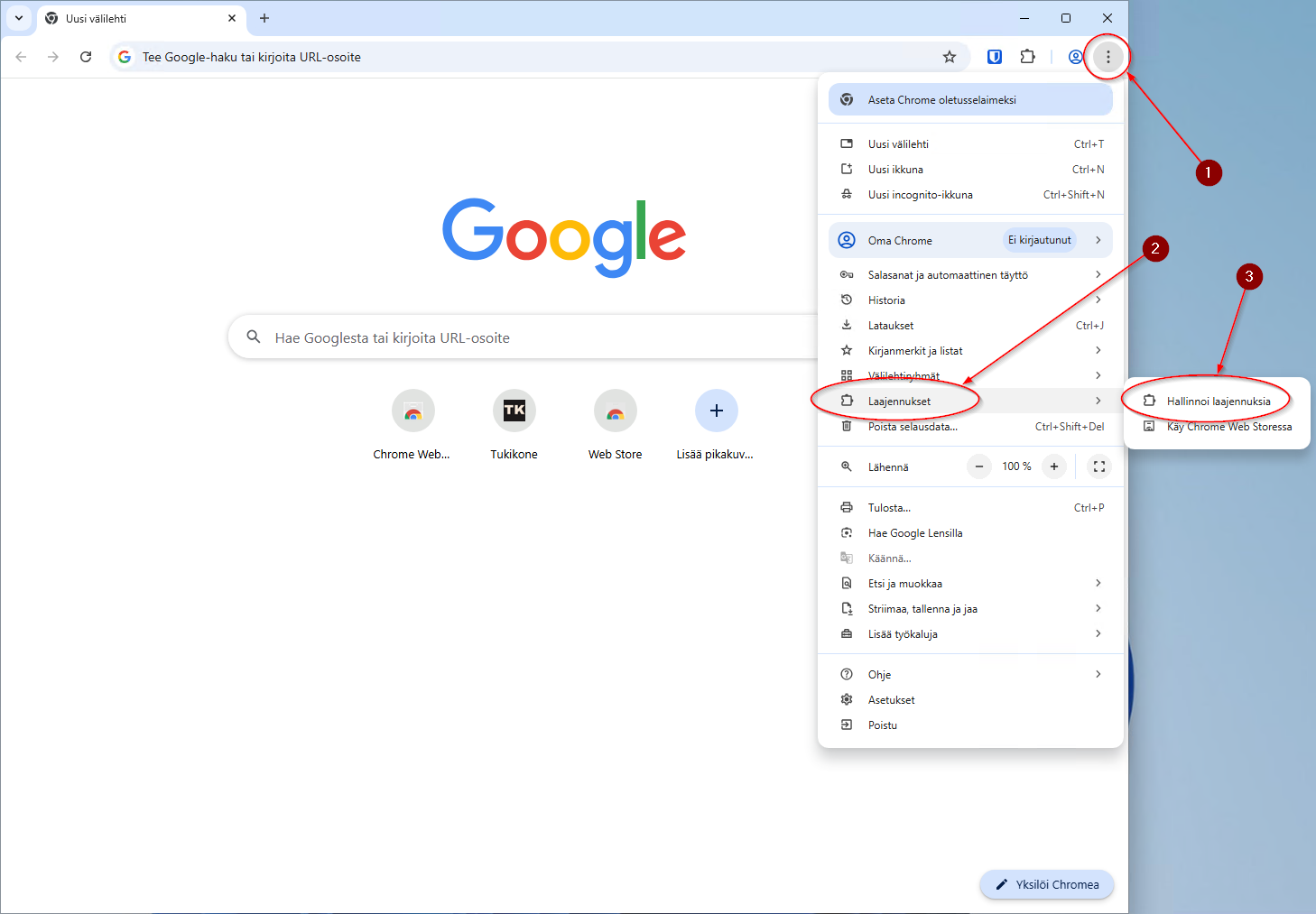1316x914 pixels.
Task: Focus the address bar
Action: click(x=540, y=57)
